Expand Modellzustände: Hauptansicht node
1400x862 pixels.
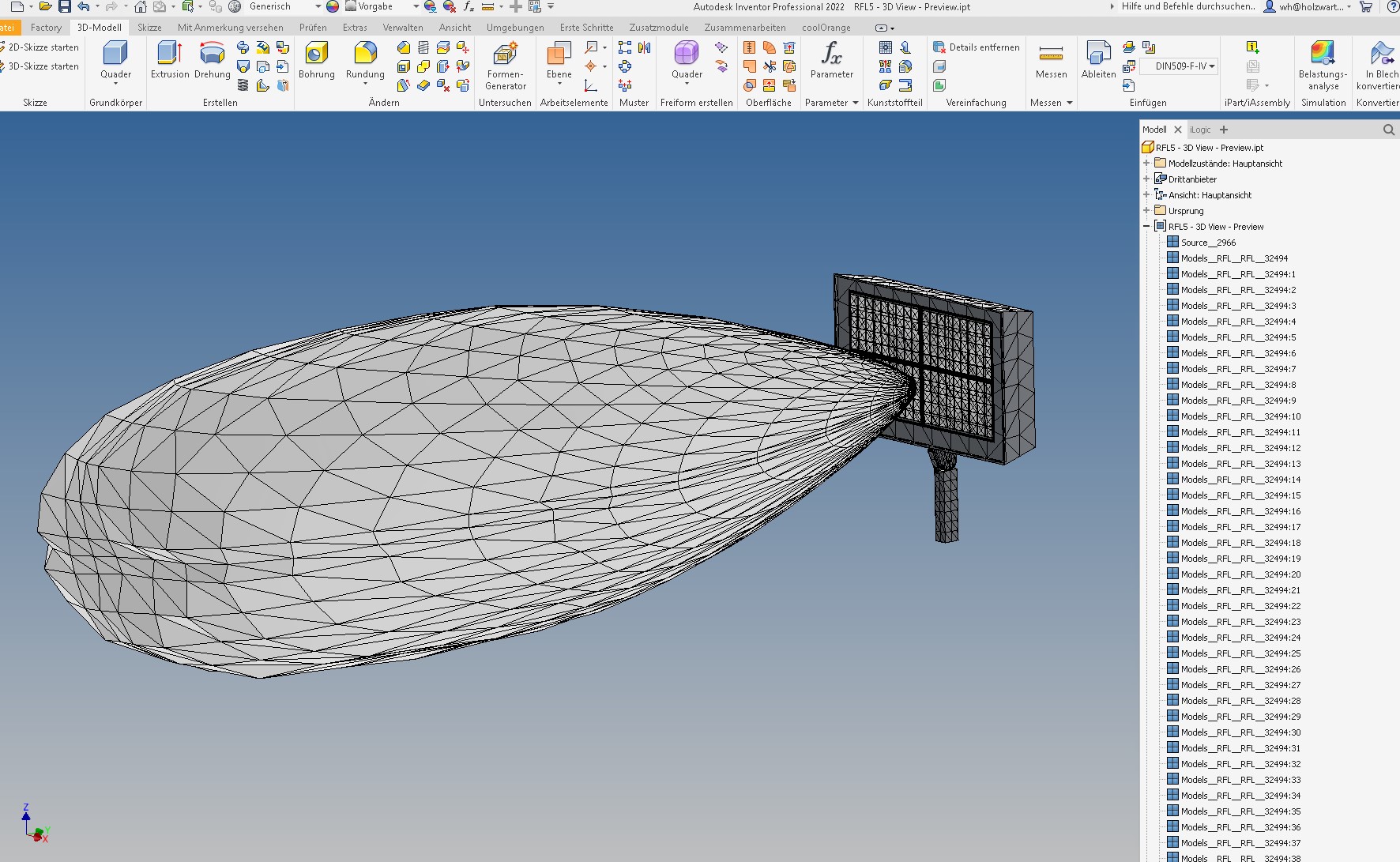pyautogui.click(x=1146, y=164)
